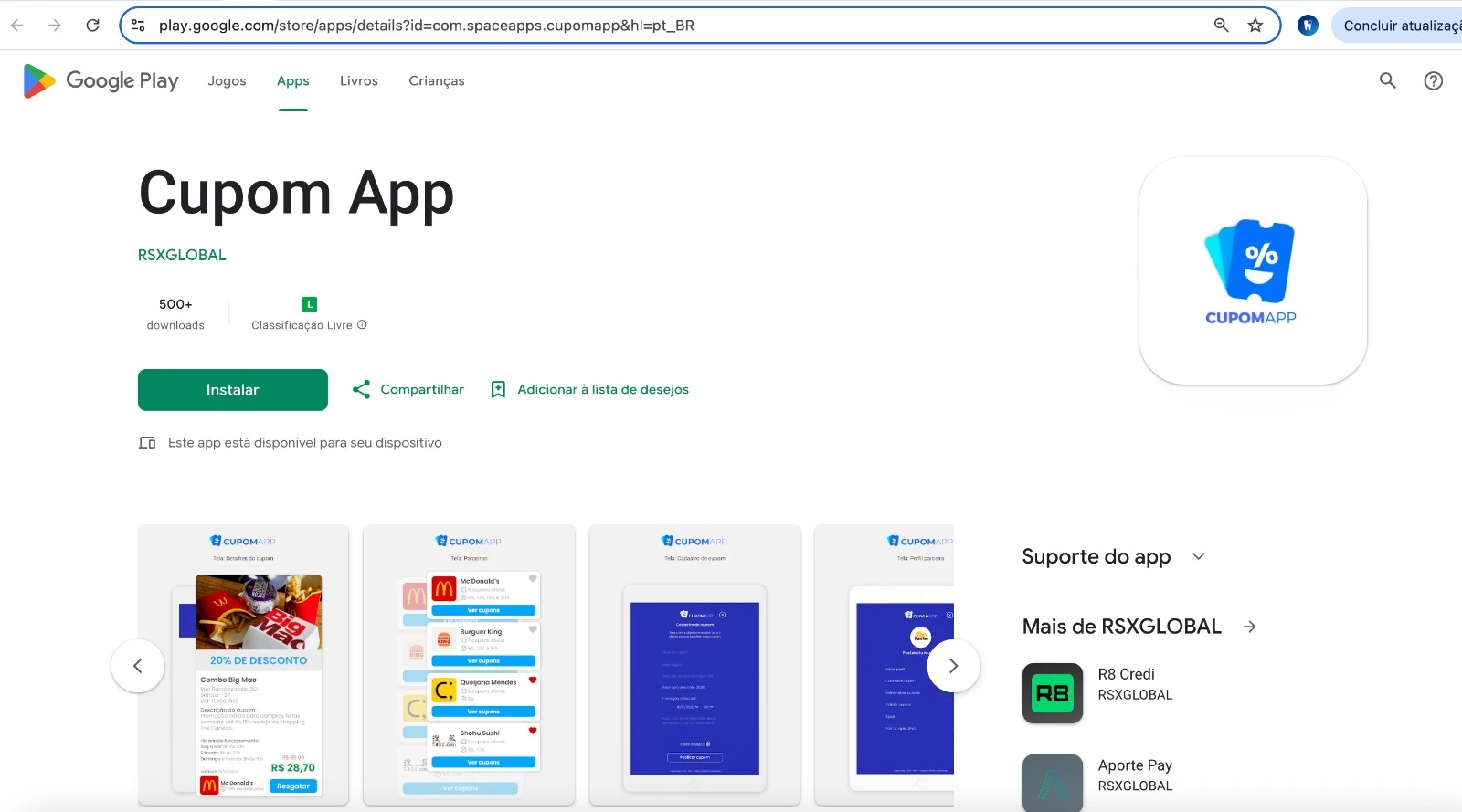This screenshot has width=1462, height=812.
Task: Open the partners list screenshot thumbnail
Action: (x=469, y=665)
